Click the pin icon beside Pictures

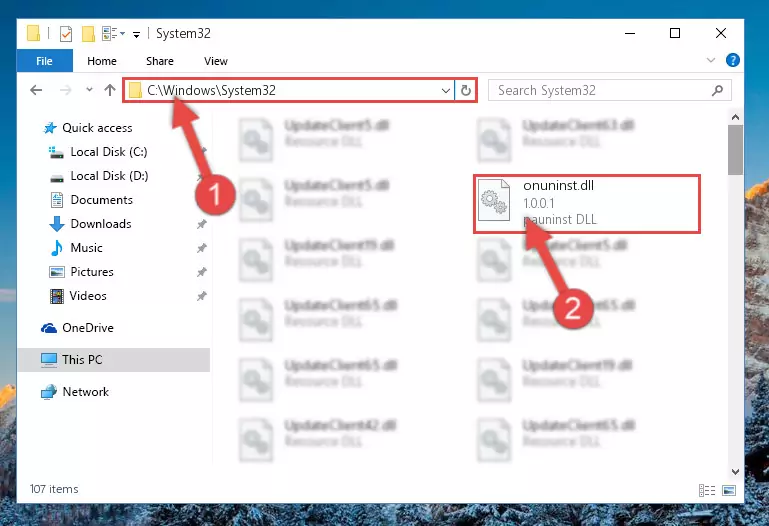click(x=202, y=272)
